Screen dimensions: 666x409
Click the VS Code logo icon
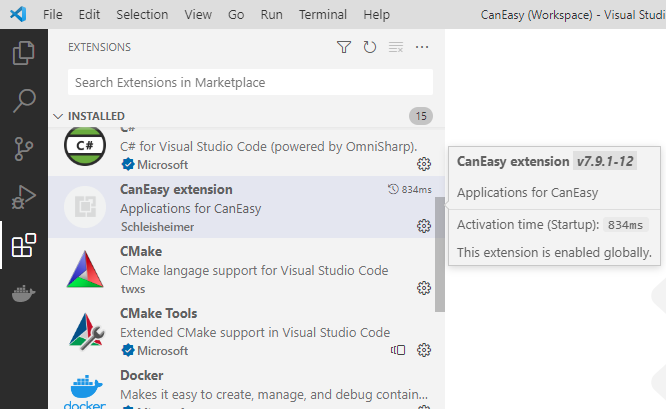click(18, 14)
